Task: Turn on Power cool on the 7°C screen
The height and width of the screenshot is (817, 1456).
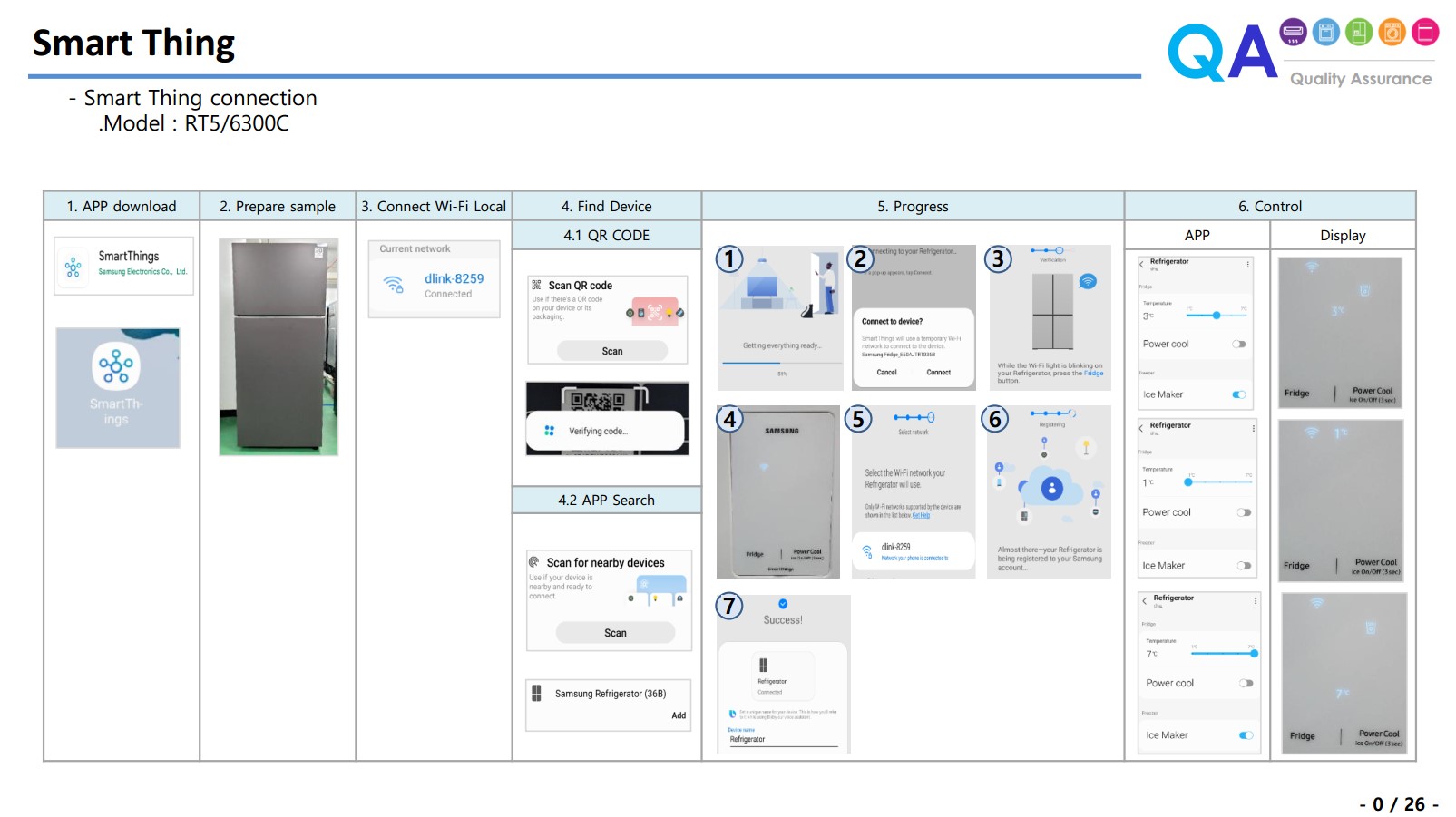Action: pyautogui.click(x=1246, y=684)
